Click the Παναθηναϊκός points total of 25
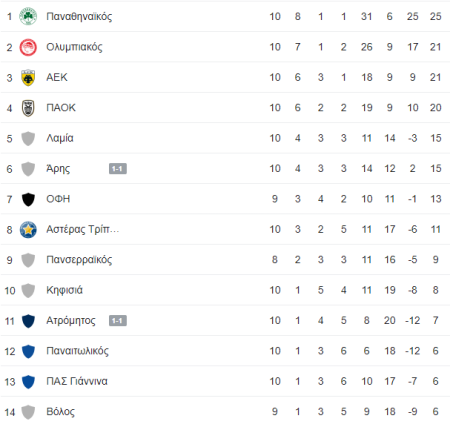Viewport: 450px width, 427px height. click(435, 16)
